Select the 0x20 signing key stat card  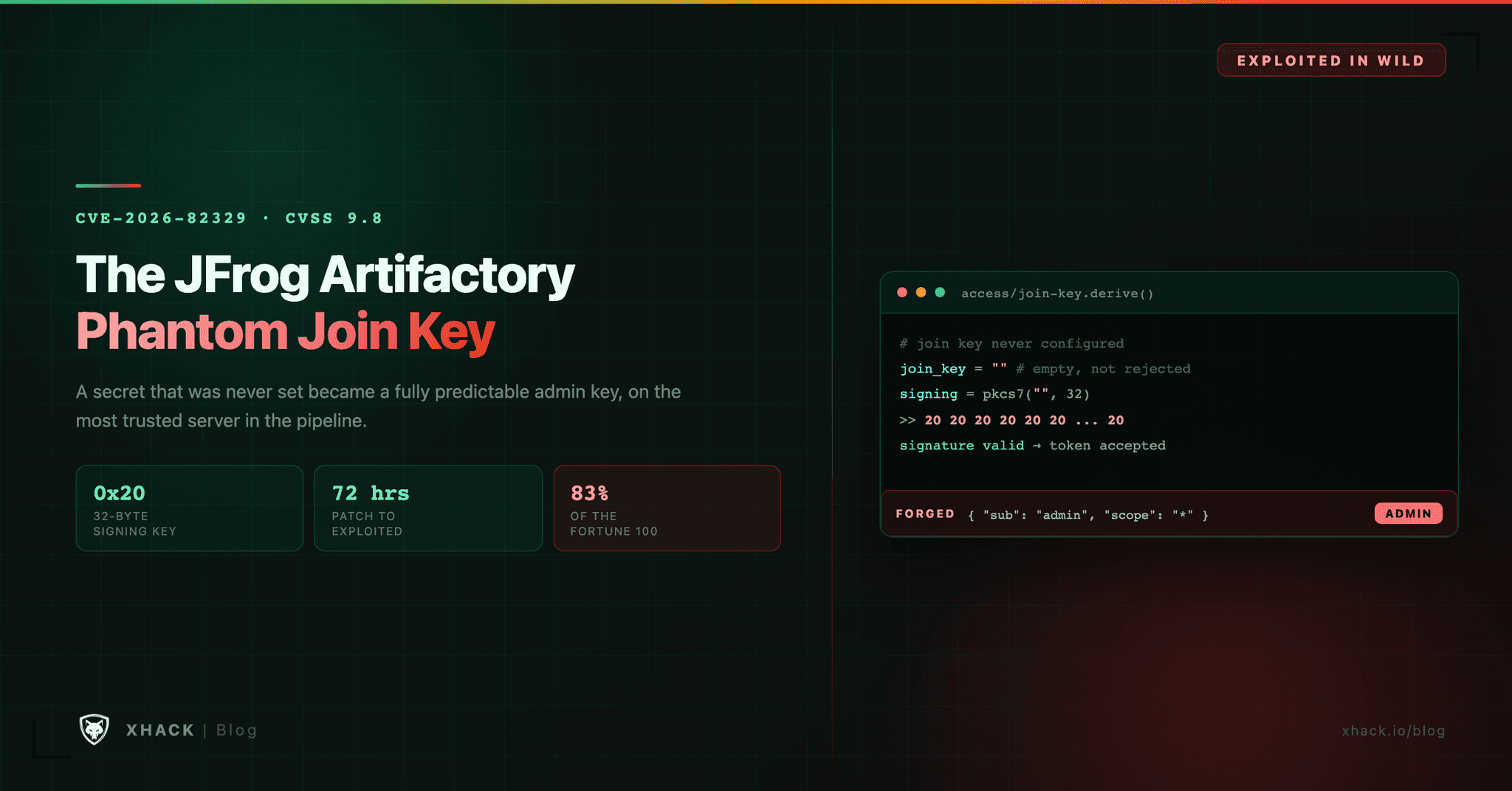tap(190, 508)
